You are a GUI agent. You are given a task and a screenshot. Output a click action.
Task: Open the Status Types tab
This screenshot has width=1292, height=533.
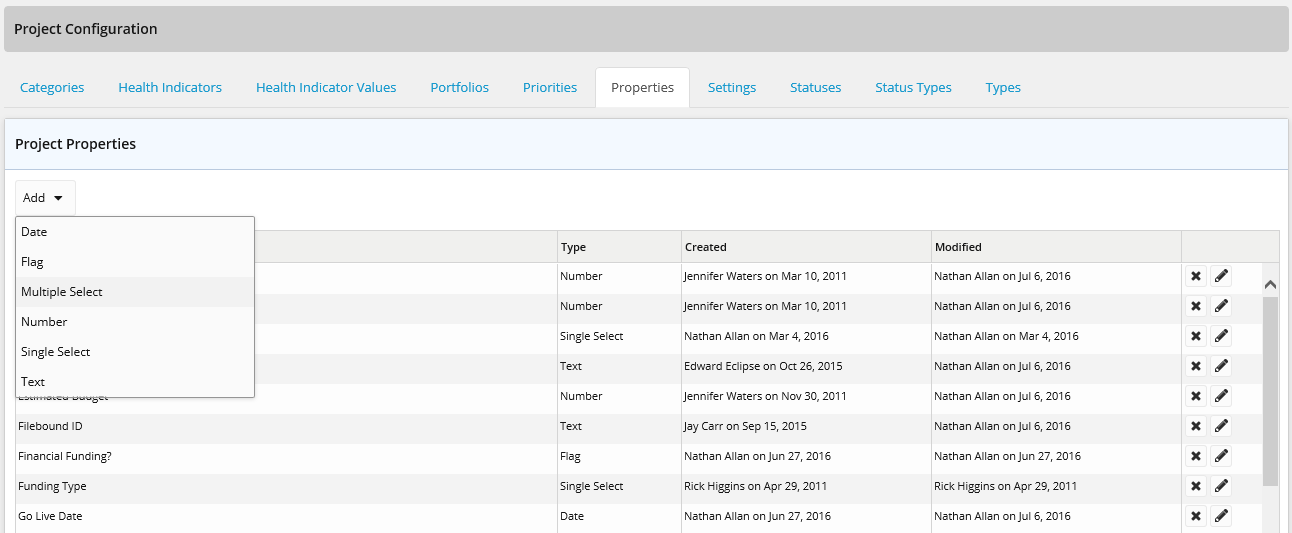tap(913, 87)
